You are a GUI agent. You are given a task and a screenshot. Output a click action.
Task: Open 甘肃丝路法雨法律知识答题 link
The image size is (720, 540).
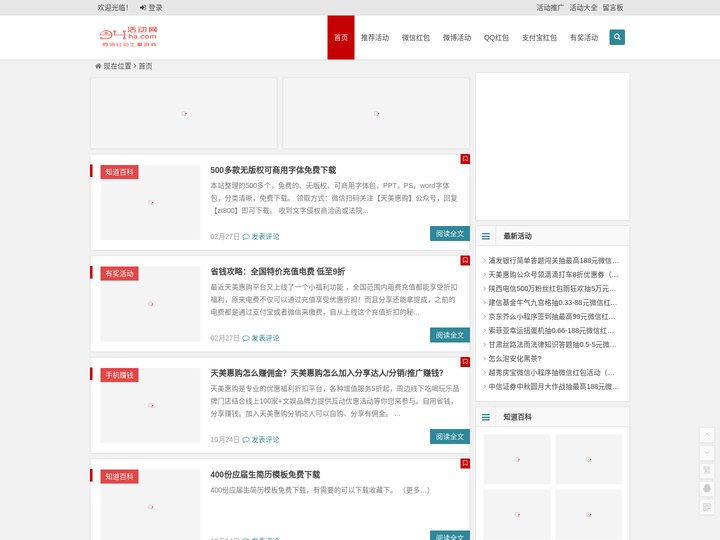click(552, 345)
